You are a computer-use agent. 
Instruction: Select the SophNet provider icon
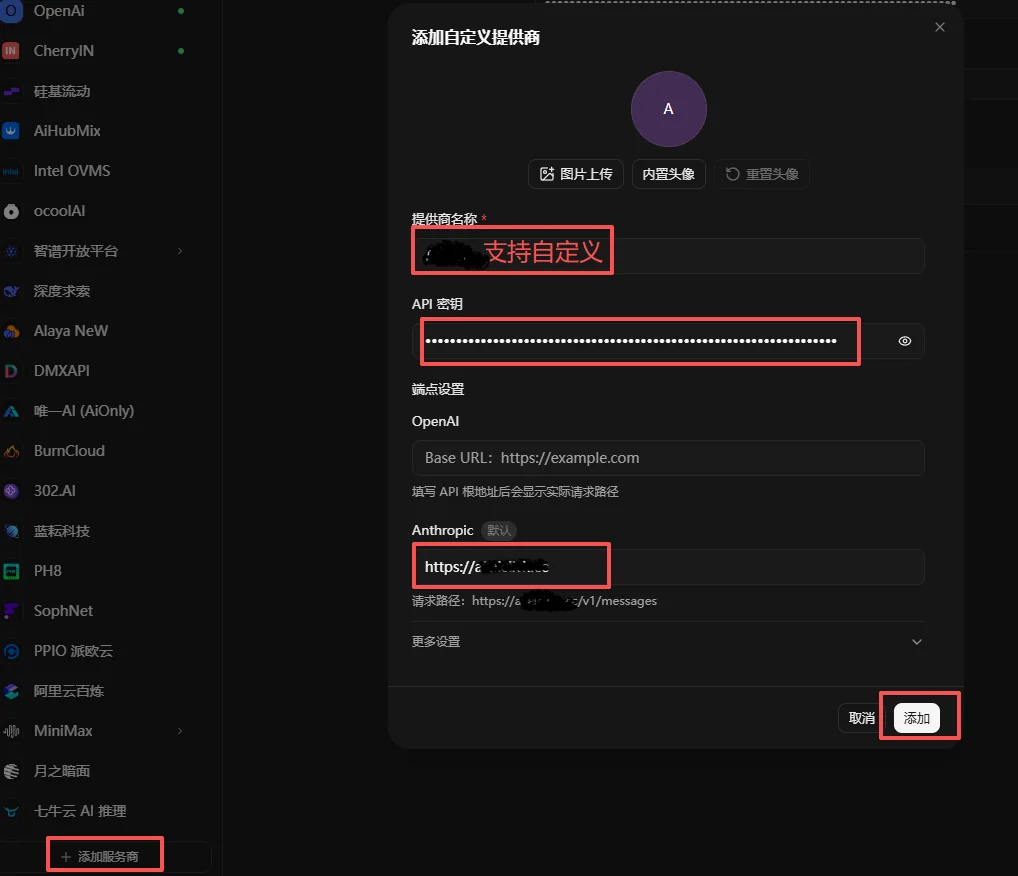pos(11,611)
